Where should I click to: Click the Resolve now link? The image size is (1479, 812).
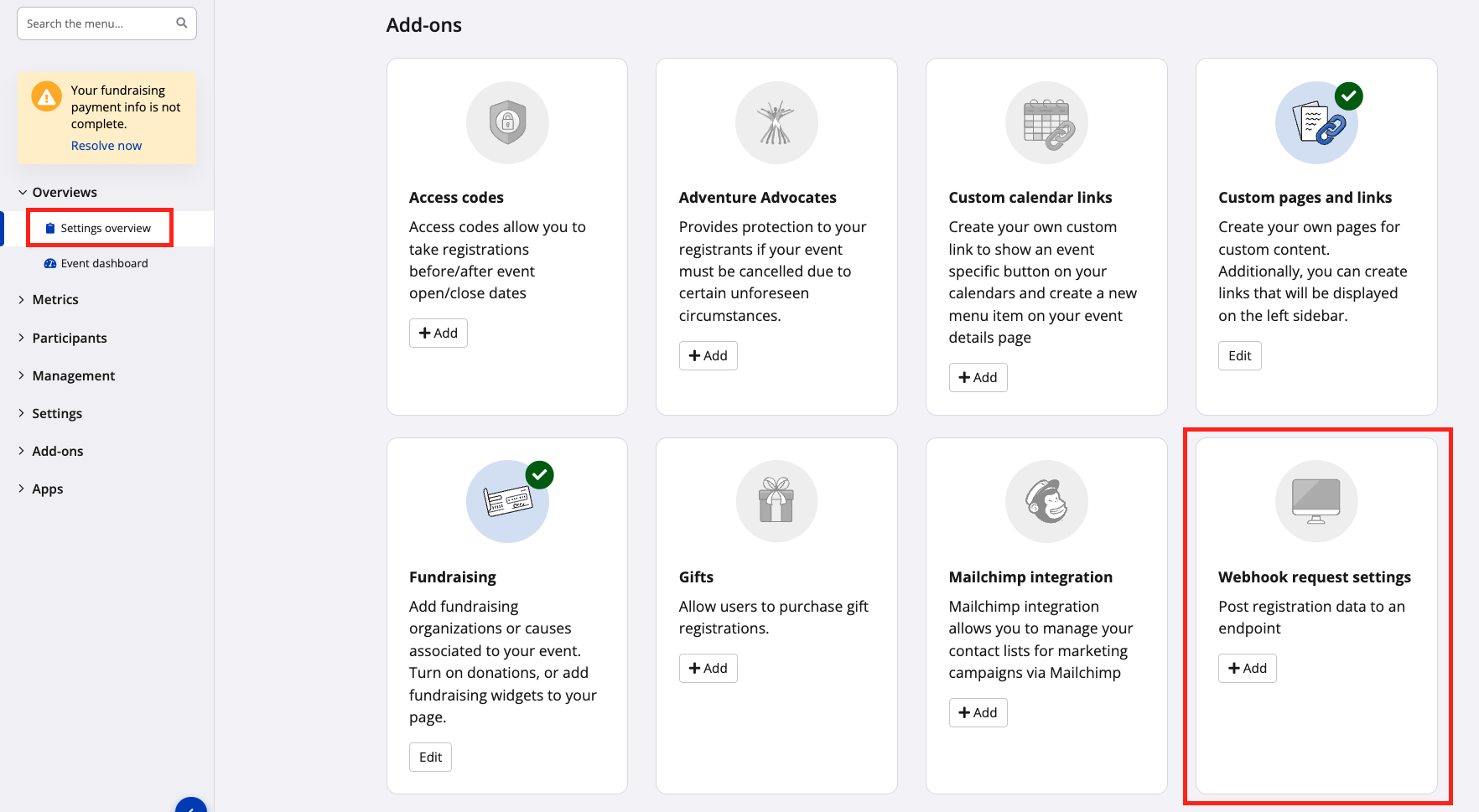click(x=106, y=146)
